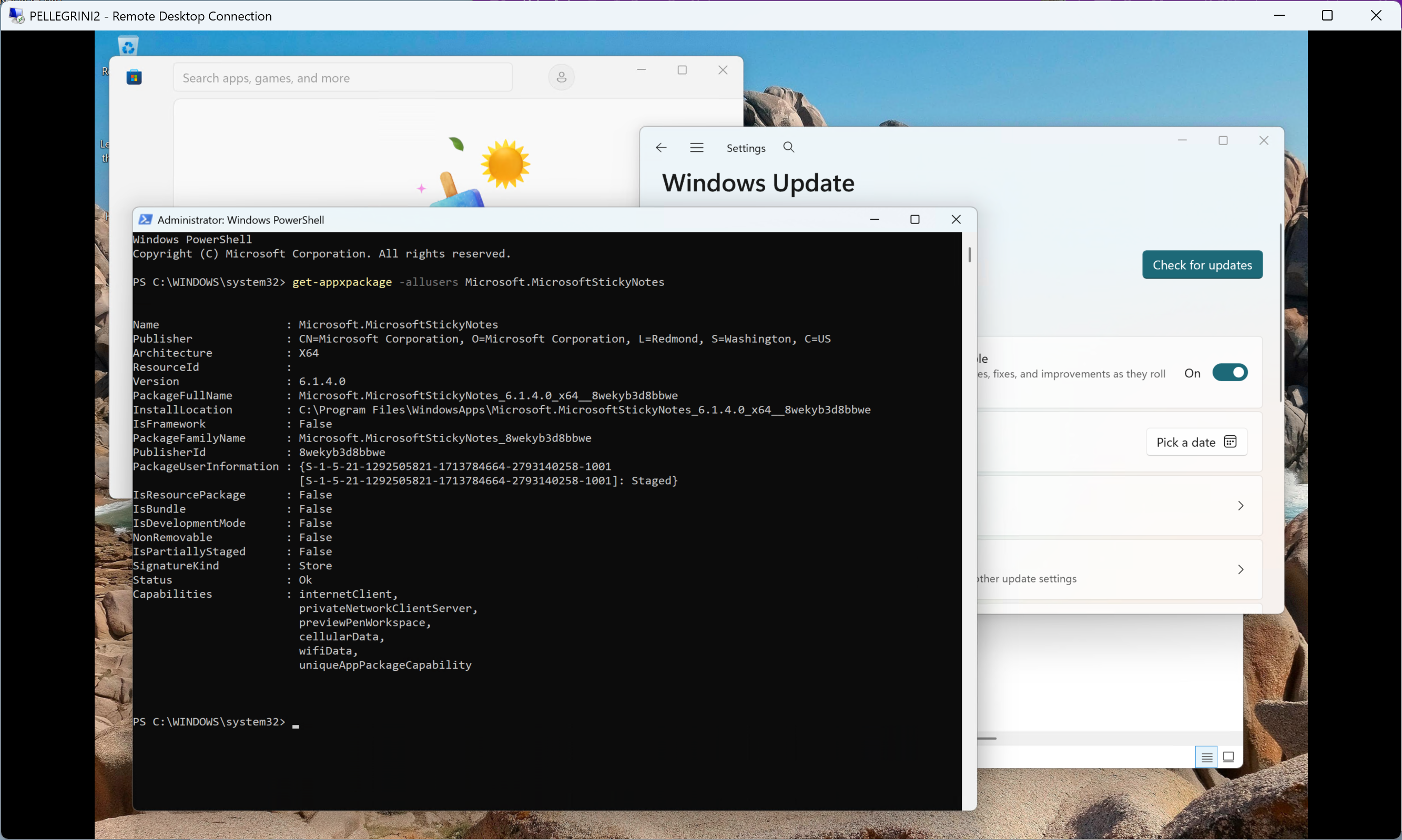This screenshot has width=1402, height=840.
Task: Open the Microsoft Store account profile icon
Action: (x=561, y=78)
